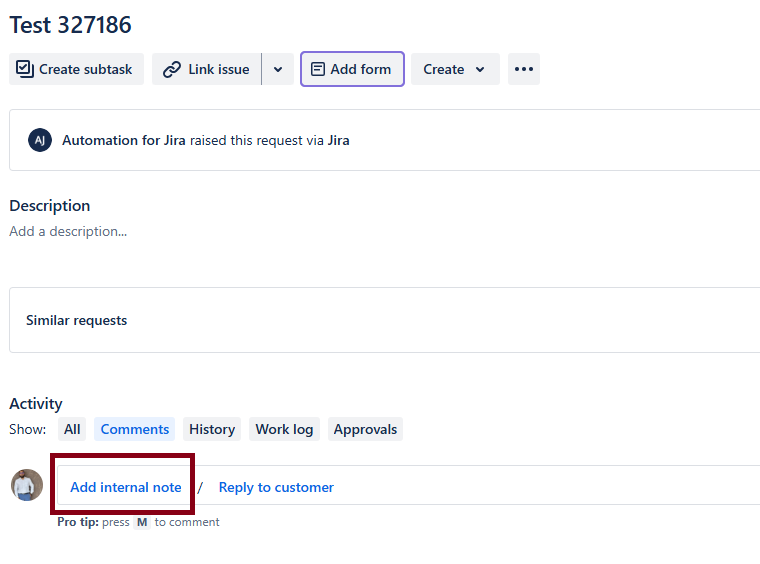Click Reply to customer link
760x564 pixels.
click(276, 487)
